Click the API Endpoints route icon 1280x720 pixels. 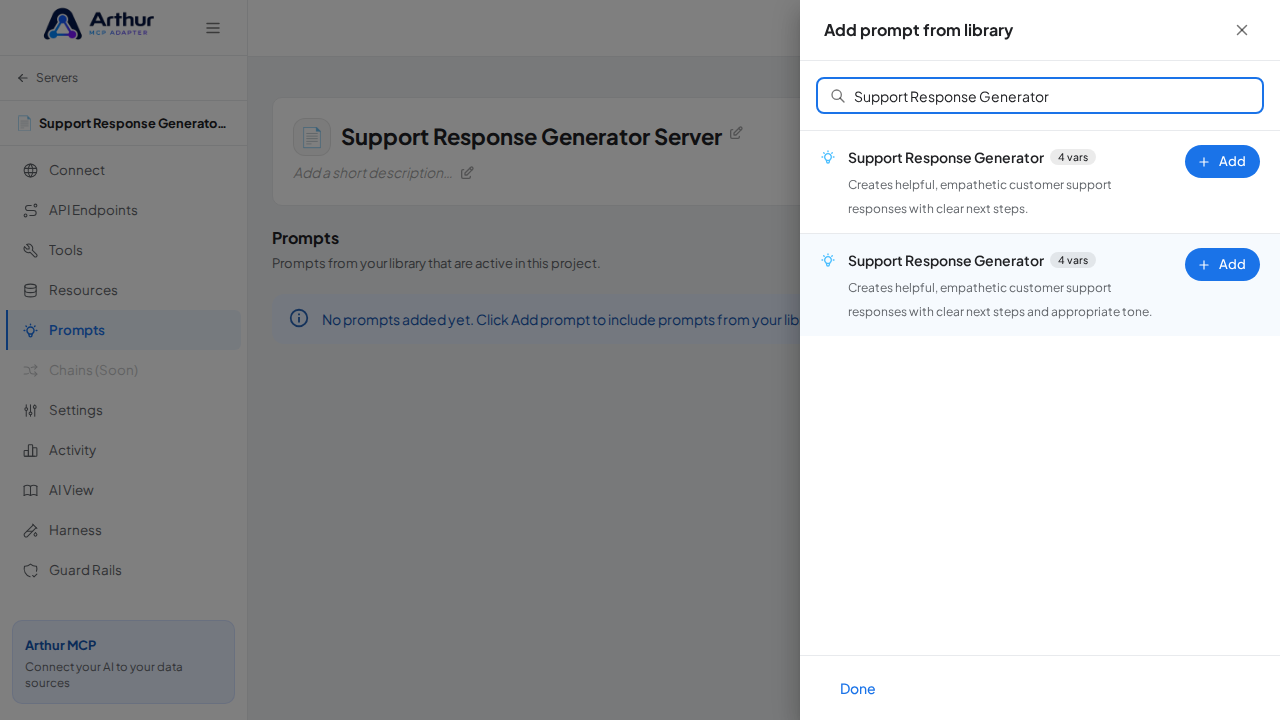tap(31, 210)
